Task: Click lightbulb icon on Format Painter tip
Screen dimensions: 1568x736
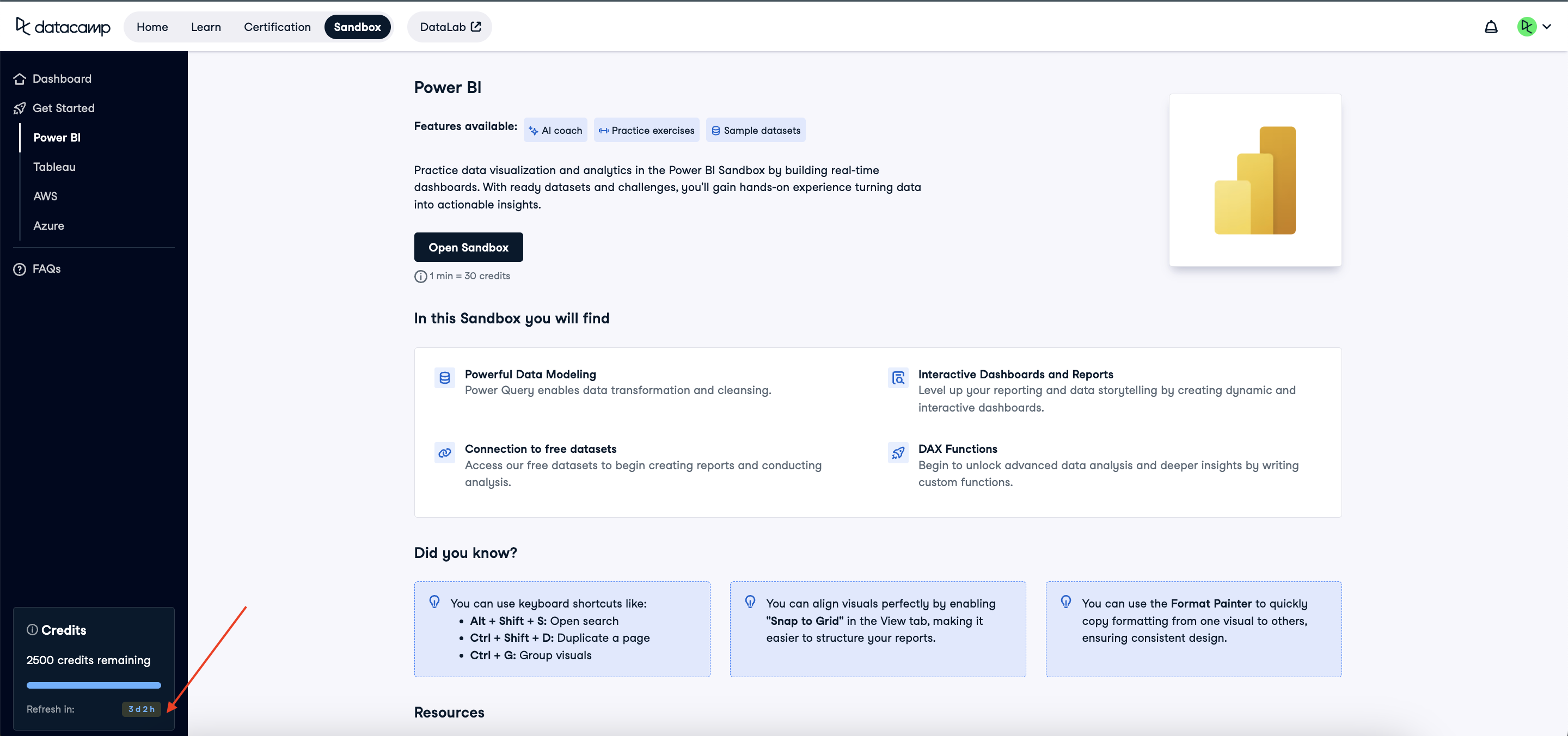Action: [x=1067, y=602]
